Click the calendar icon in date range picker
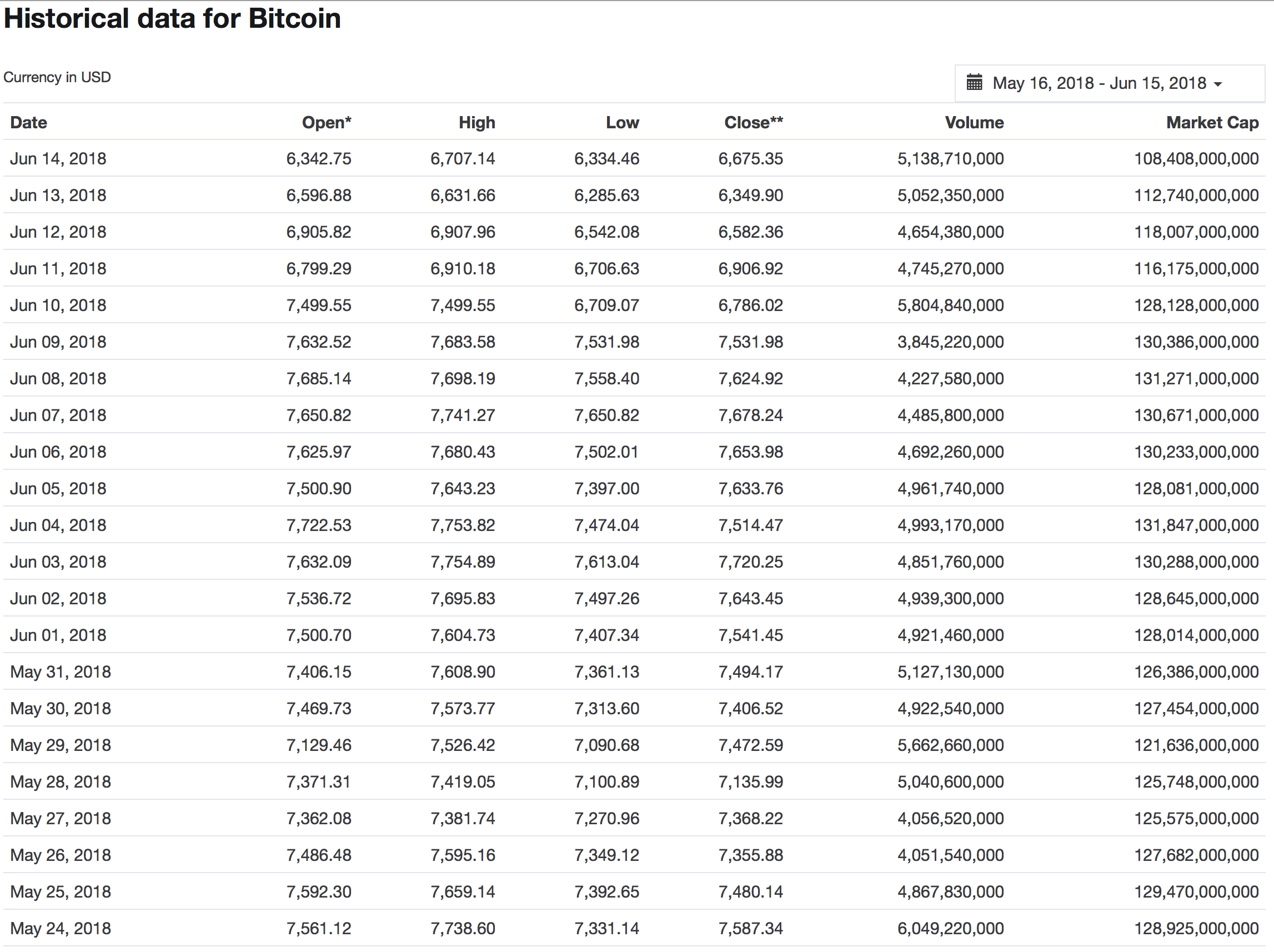 [x=974, y=82]
